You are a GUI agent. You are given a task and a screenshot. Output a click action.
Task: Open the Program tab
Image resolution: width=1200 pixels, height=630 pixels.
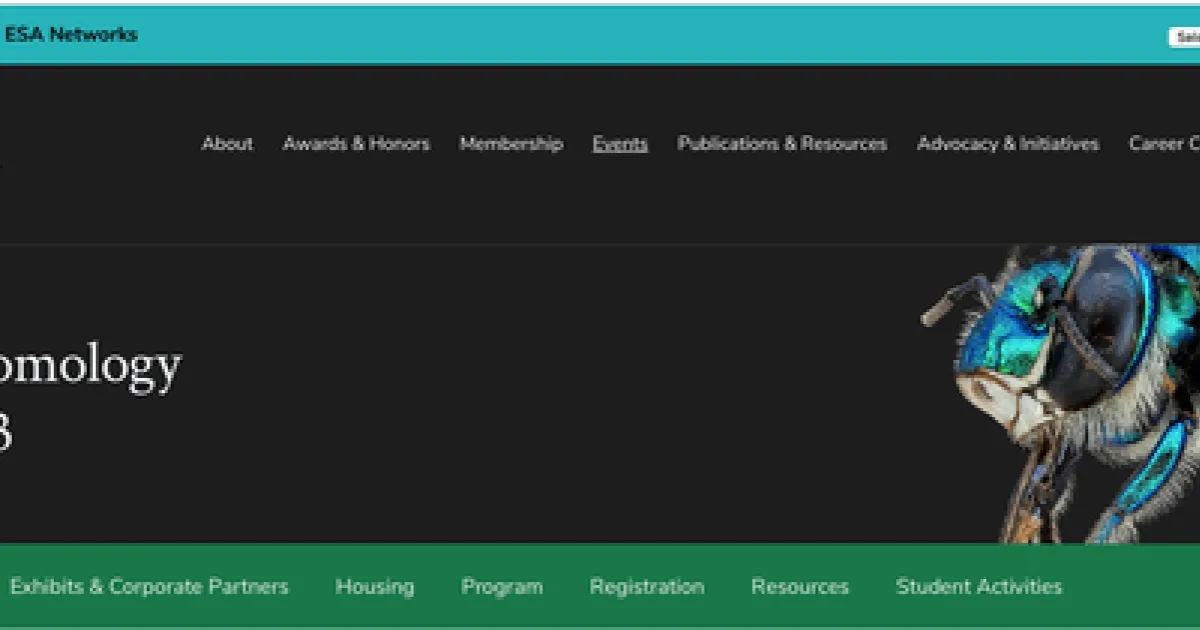pyautogui.click(x=502, y=587)
